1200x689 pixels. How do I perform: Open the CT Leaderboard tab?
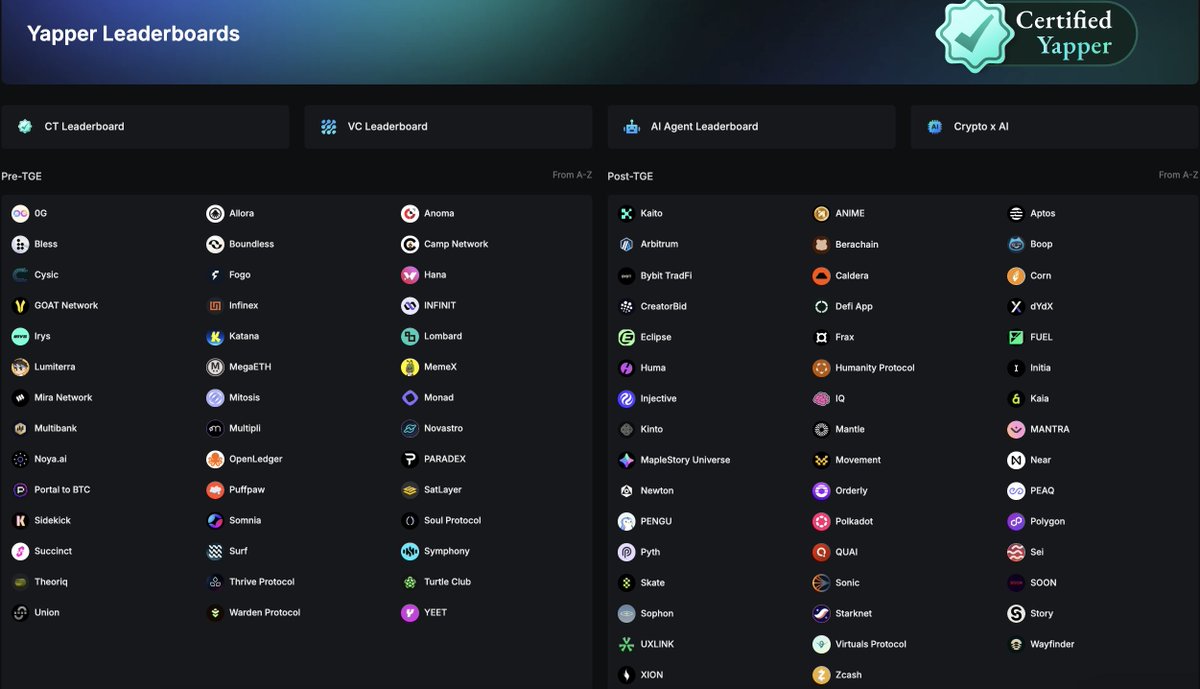pos(145,127)
